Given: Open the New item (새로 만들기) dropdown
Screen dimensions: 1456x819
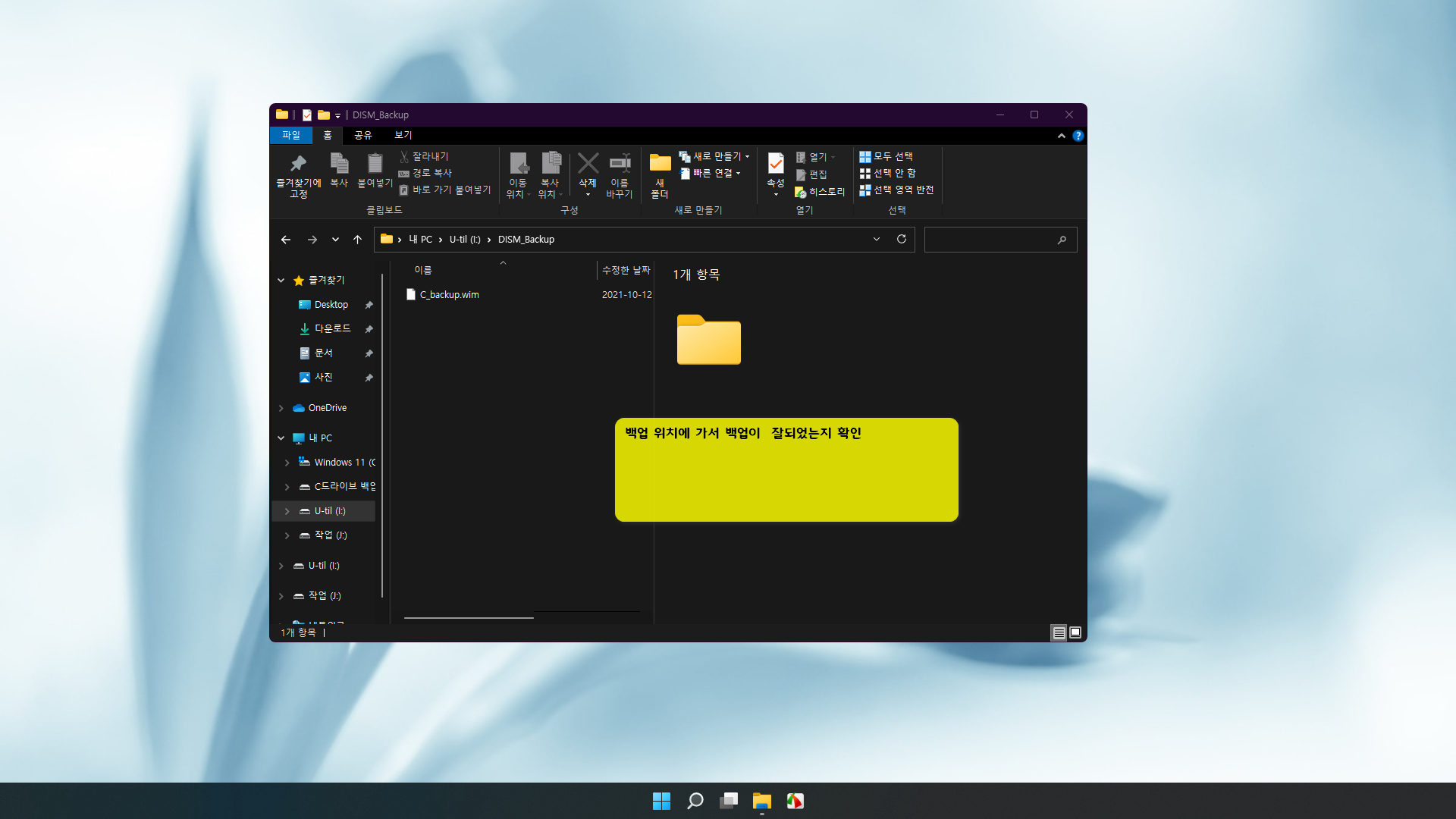Looking at the screenshot, I should pyautogui.click(x=714, y=156).
